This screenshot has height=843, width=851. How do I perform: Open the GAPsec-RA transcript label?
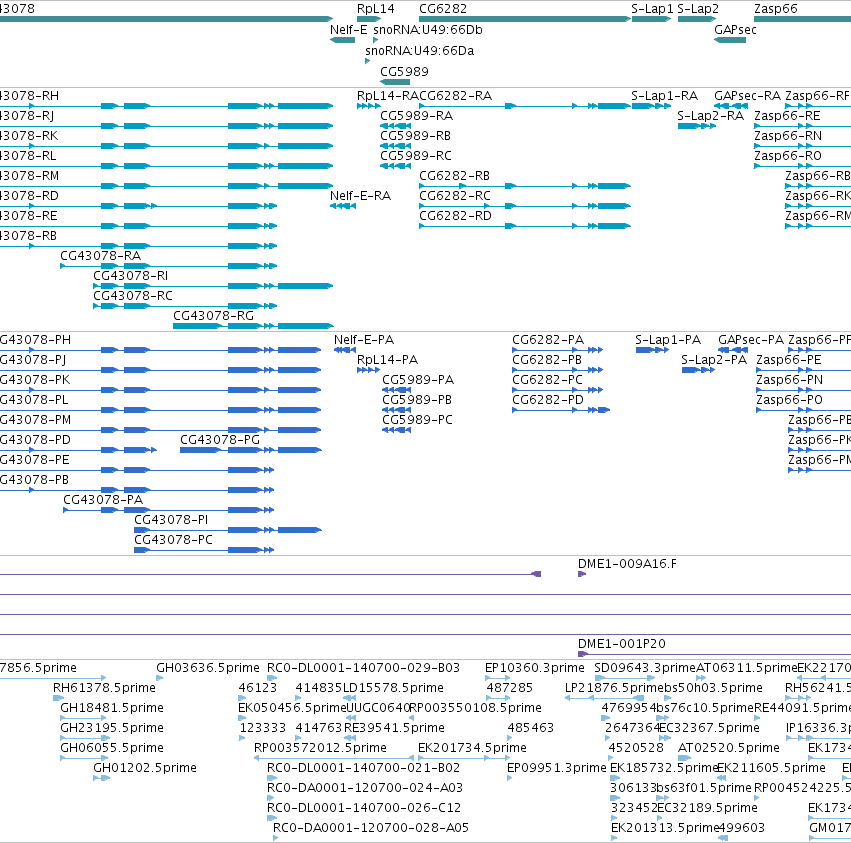(x=747, y=96)
